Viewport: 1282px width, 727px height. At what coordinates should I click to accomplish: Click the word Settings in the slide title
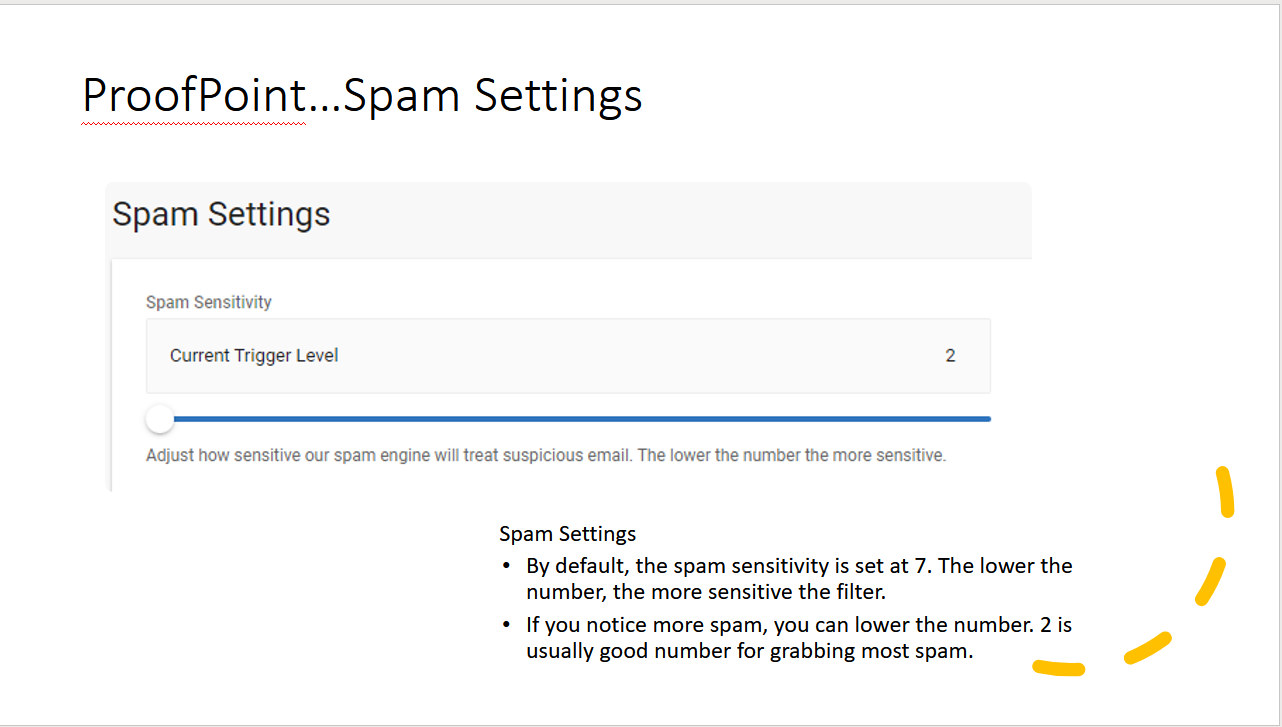[x=558, y=96]
